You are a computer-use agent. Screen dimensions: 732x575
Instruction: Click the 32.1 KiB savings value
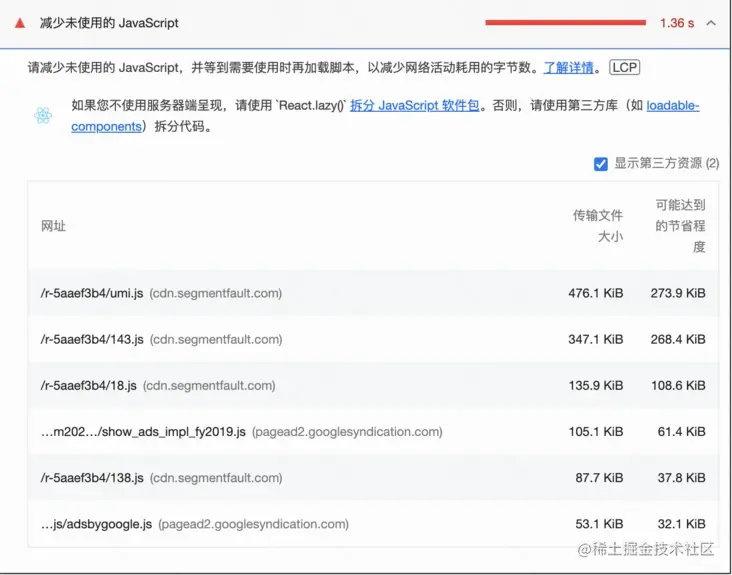[x=682, y=524]
